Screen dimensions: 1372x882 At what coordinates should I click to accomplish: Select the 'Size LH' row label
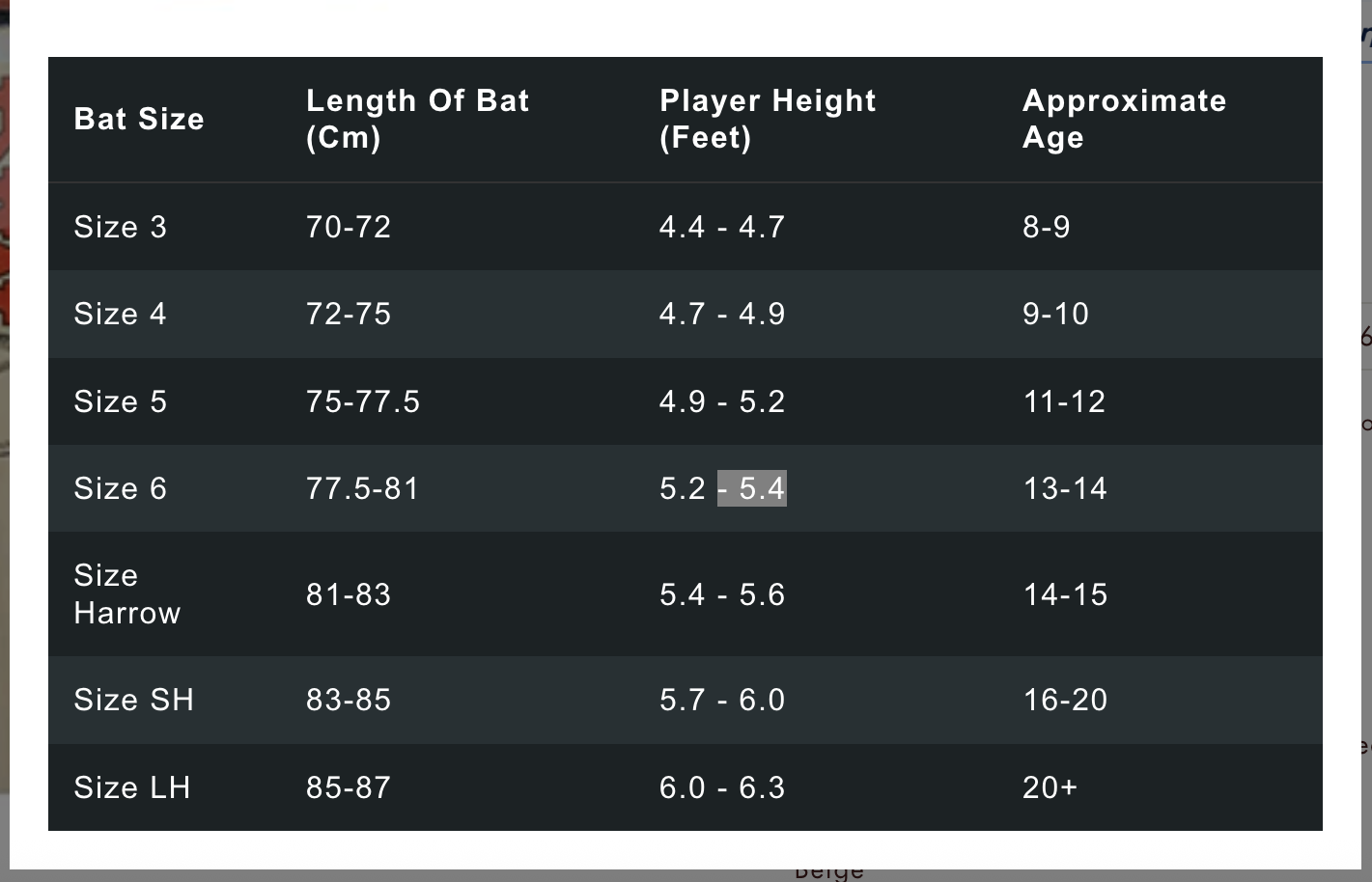[132, 787]
